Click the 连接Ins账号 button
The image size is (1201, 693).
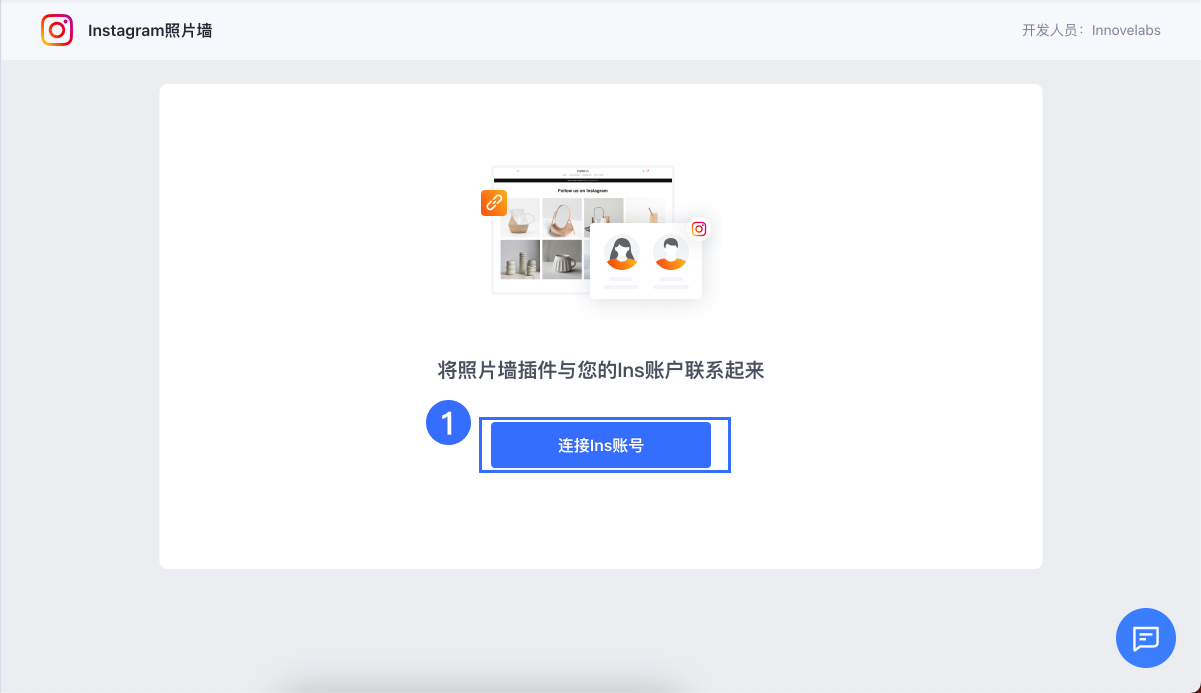601,445
